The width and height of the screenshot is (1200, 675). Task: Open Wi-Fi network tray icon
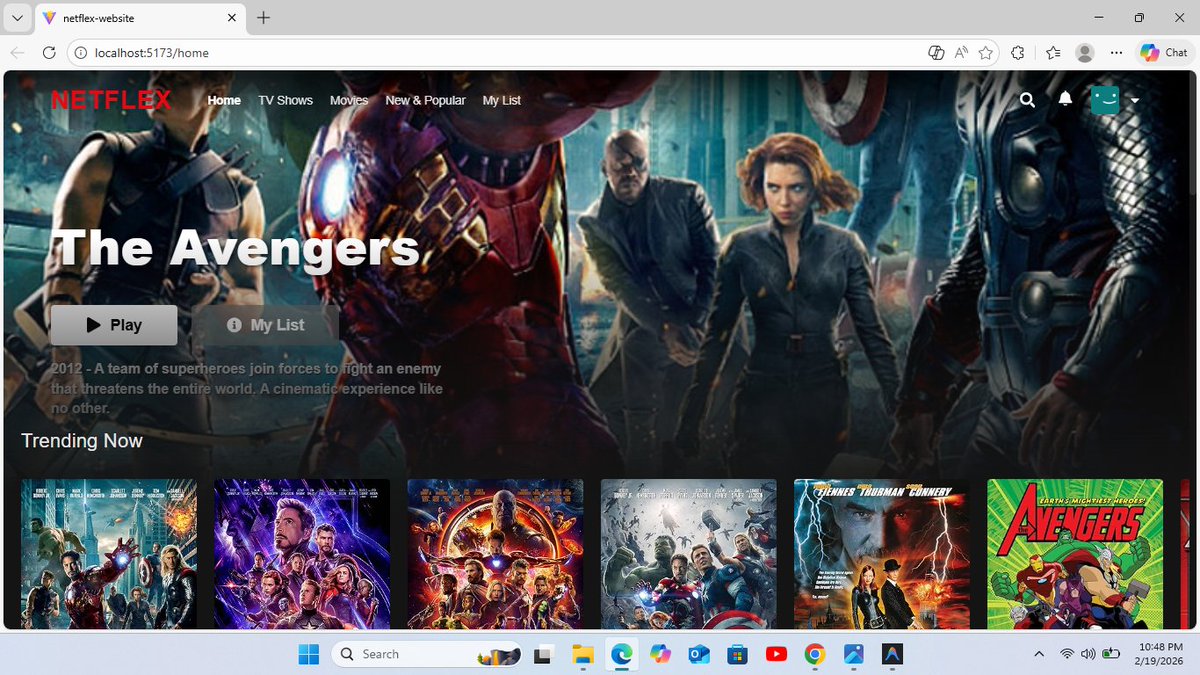tap(1067, 654)
